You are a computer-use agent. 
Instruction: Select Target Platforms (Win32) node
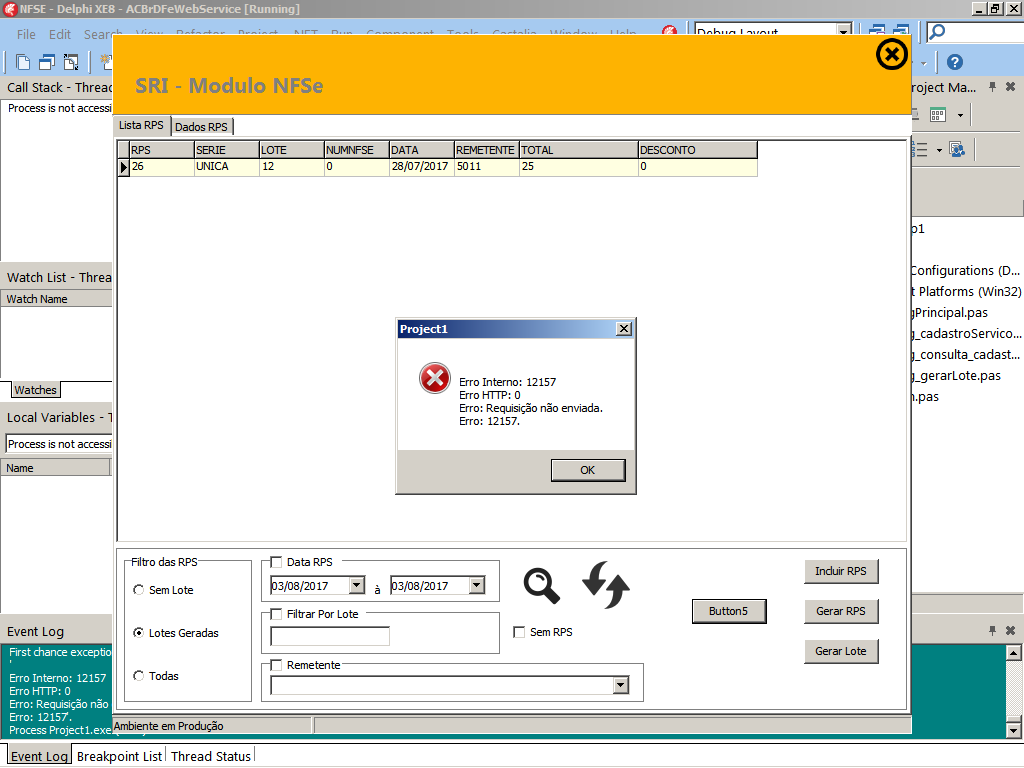click(x=967, y=291)
